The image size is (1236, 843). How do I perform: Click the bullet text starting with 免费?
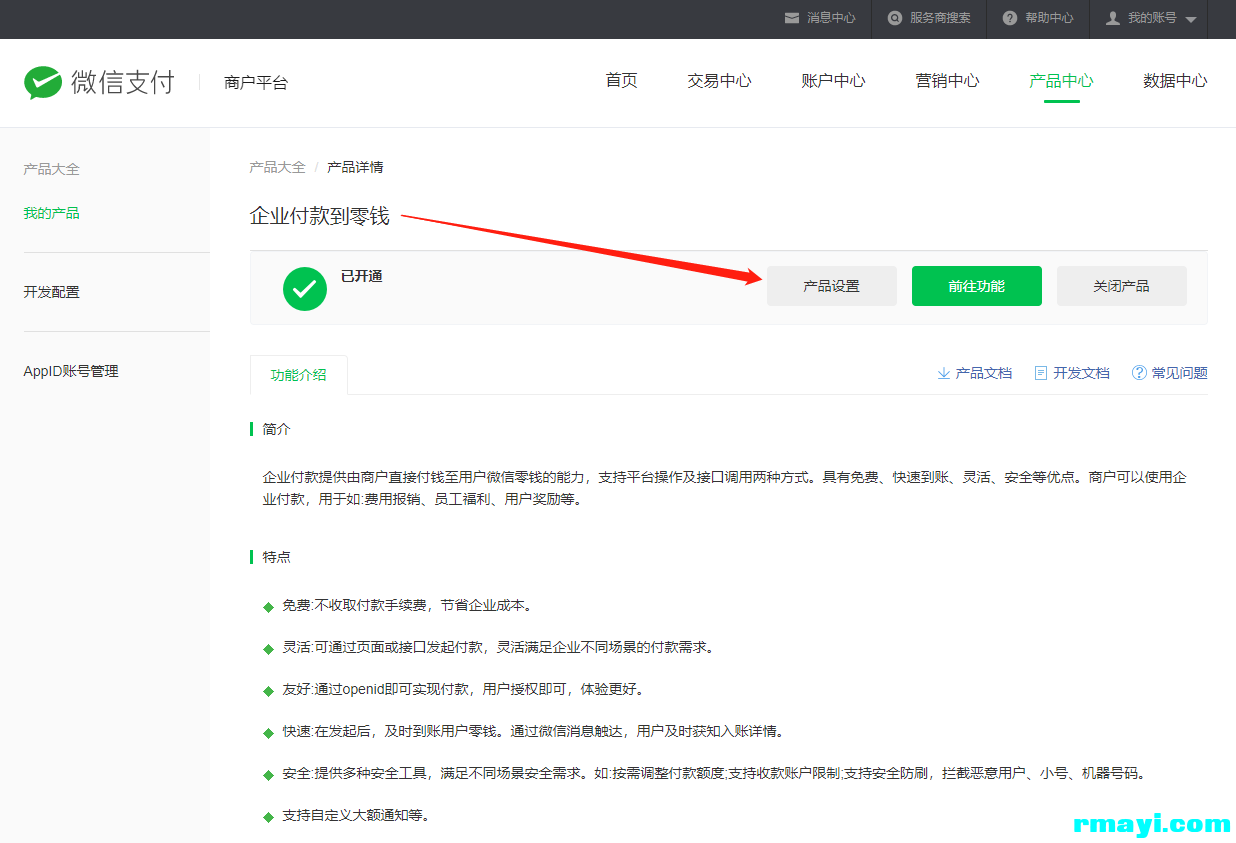pos(407,605)
